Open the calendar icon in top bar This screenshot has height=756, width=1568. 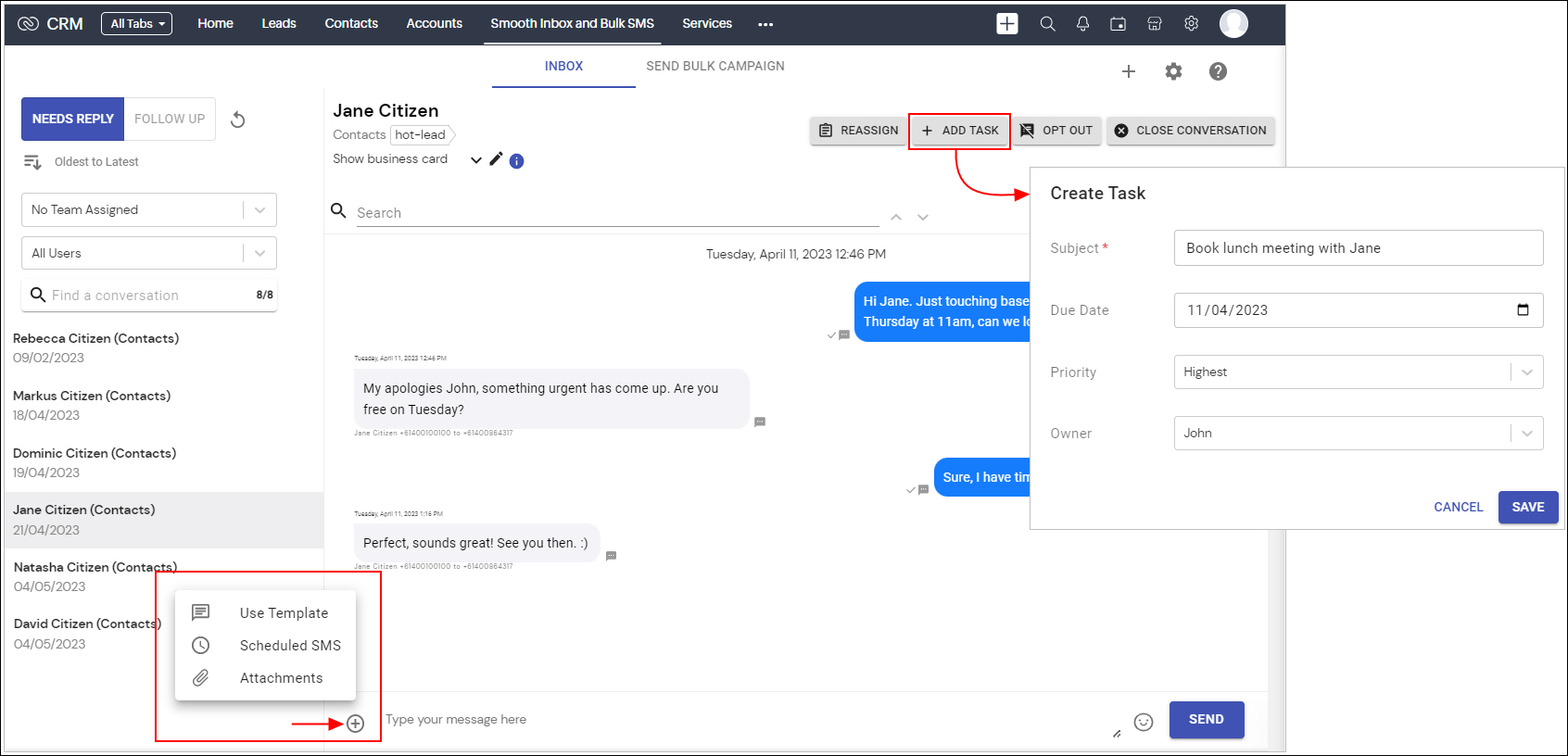coord(1119,24)
